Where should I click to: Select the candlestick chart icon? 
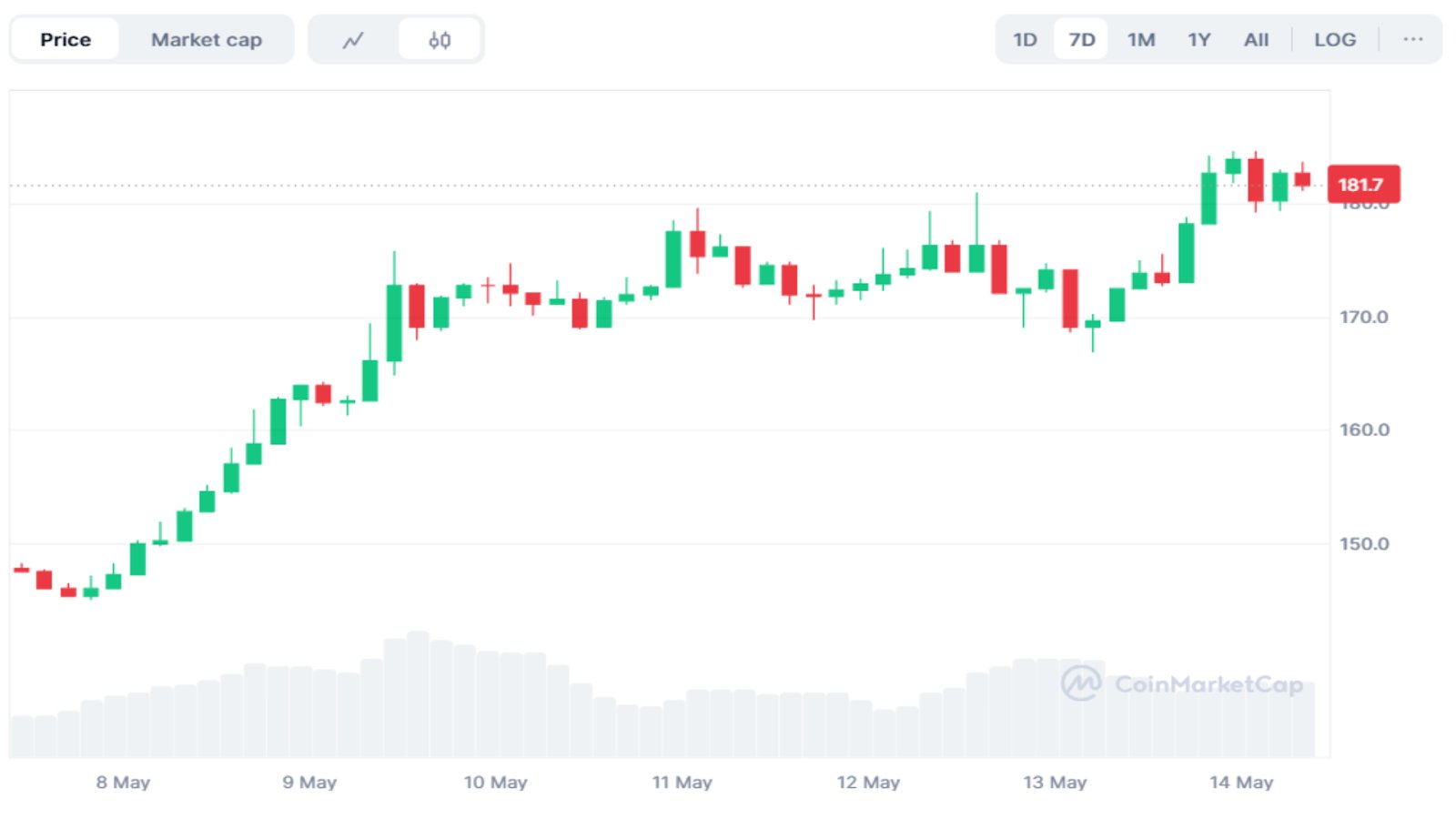[x=440, y=39]
